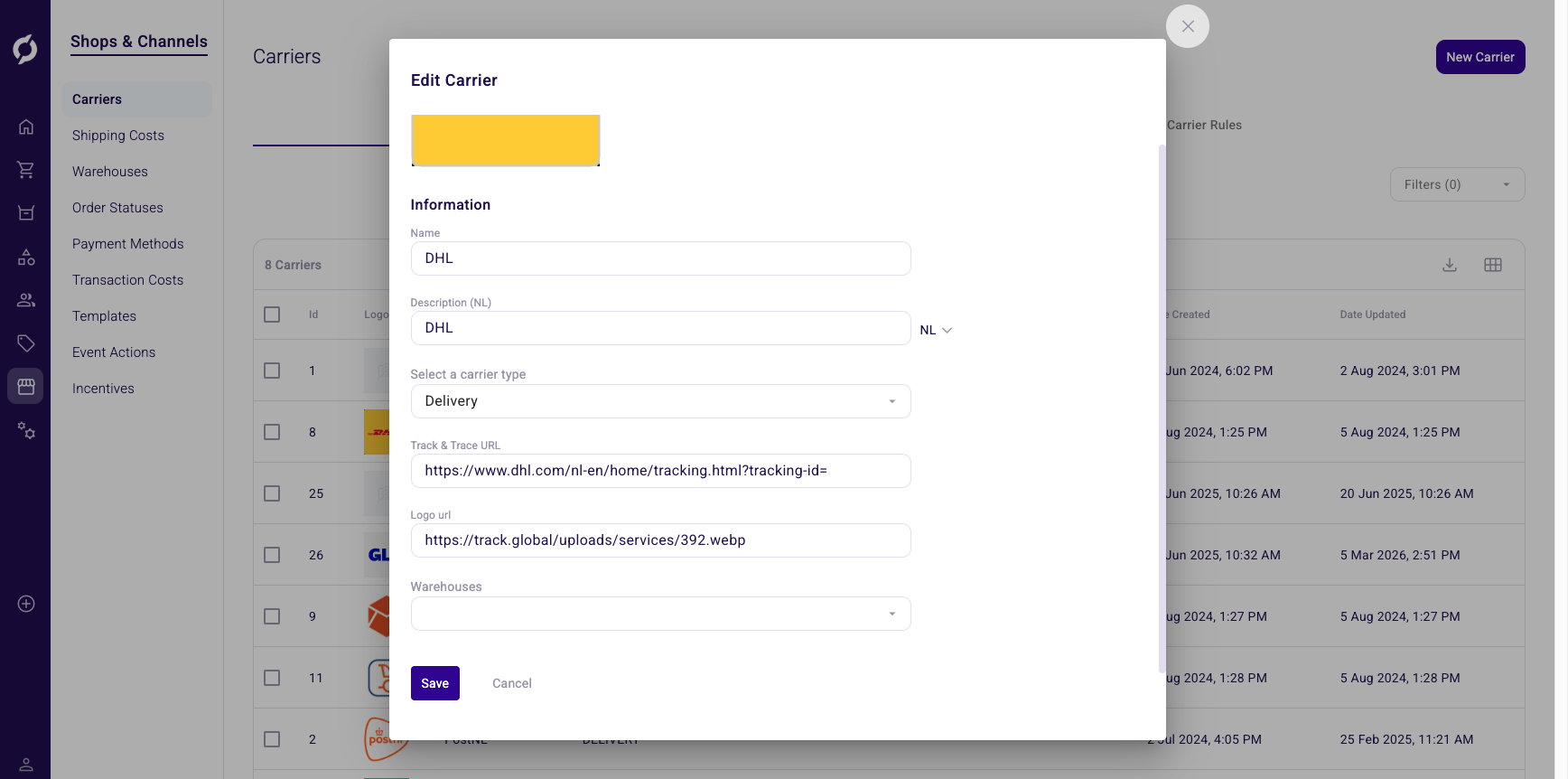Click the Save button
Screen dimensions: 1568x779
coord(435,683)
